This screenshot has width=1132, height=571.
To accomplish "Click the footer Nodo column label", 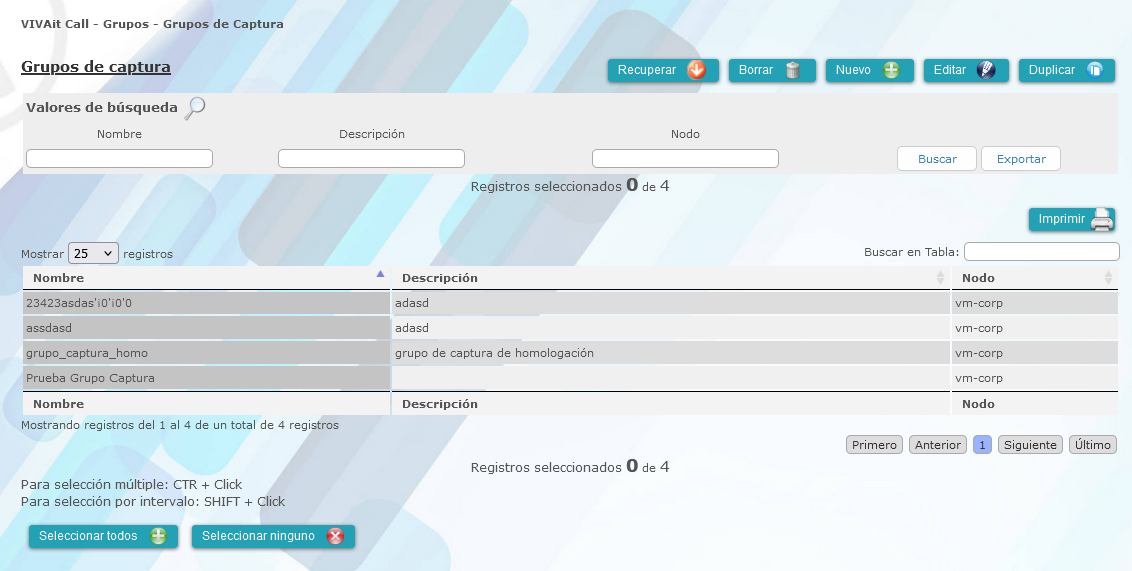I will pyautogui.click(x=978, y=404).
